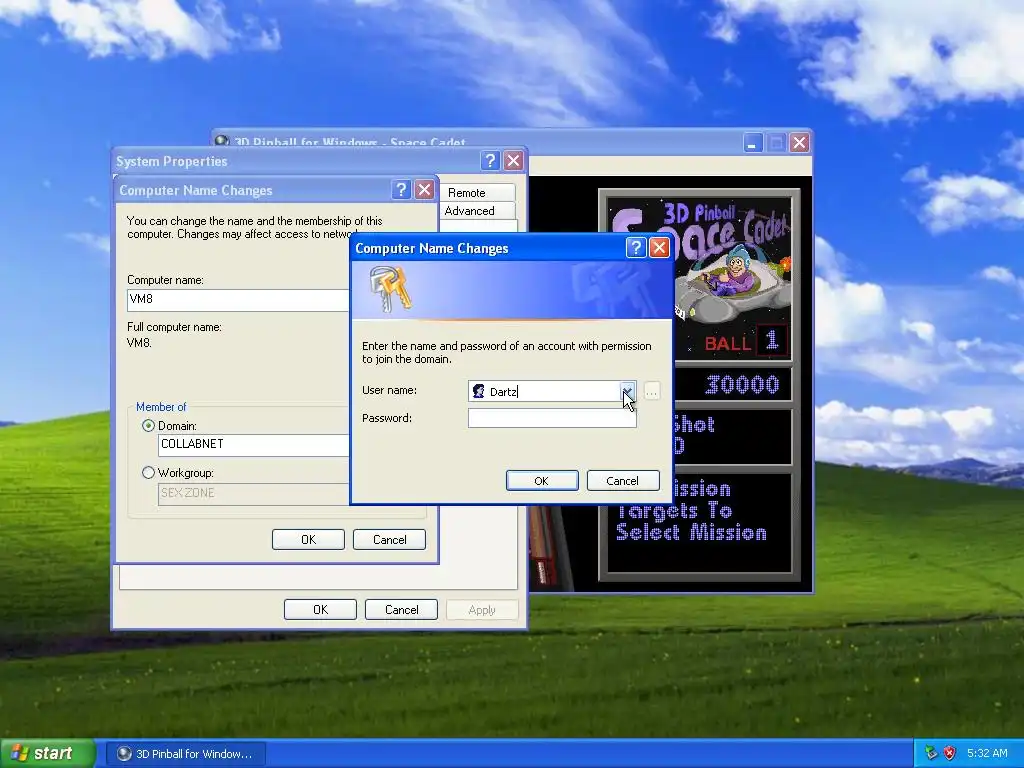Click the BALL 1 indicator in Pinball
Image resolution: width=1024 pixels, height=768 pixels.
(x=745, y=342)
